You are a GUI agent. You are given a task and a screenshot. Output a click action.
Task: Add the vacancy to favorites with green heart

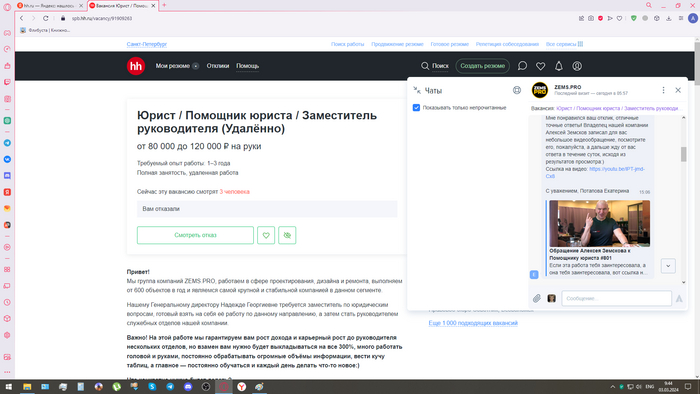coord(266,235)
